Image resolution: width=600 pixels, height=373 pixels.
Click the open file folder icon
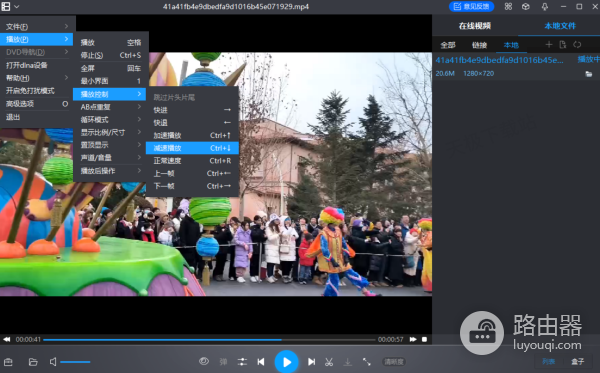[x=33, y=362]
